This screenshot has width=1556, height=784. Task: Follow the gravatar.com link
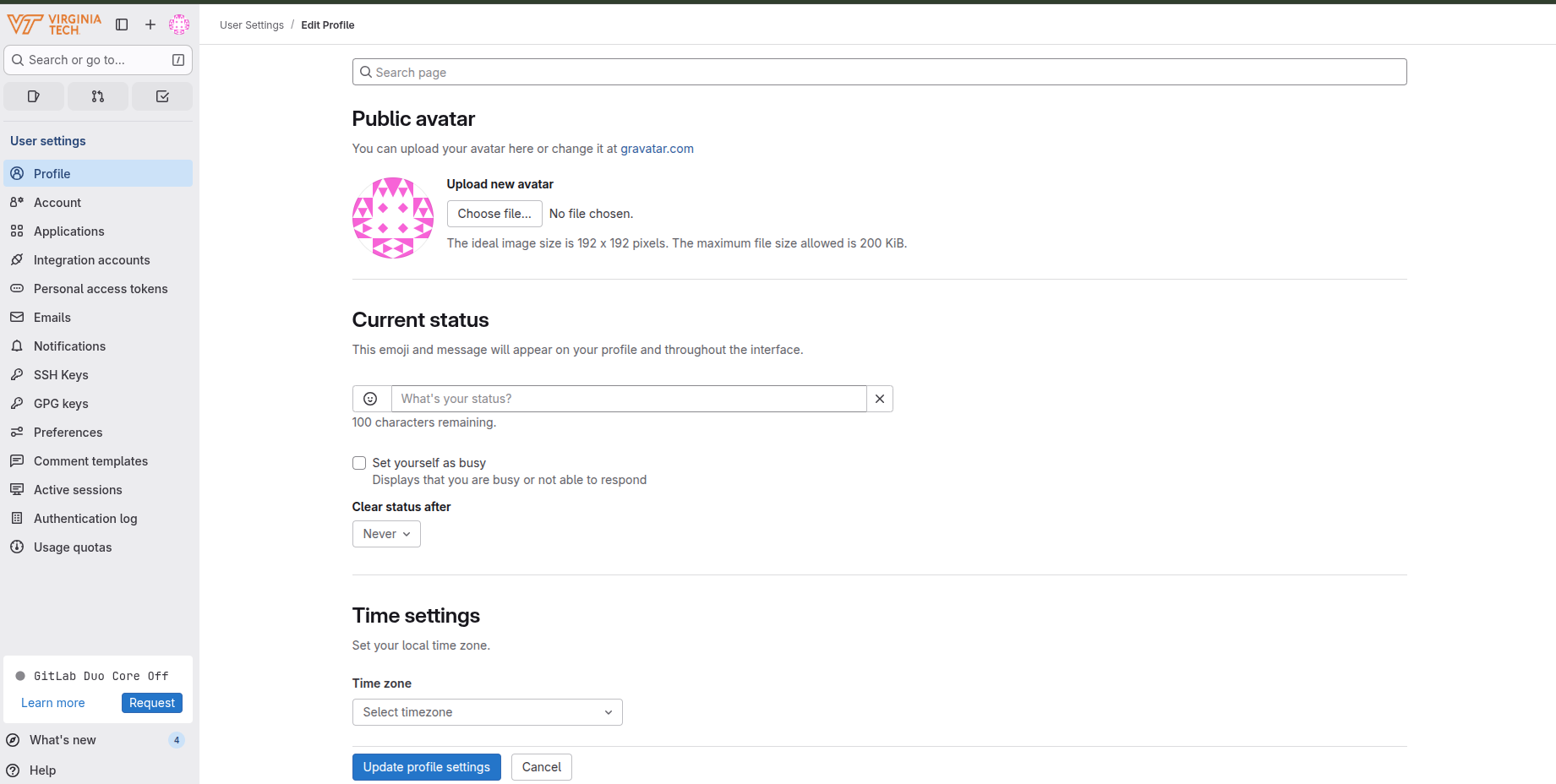point(657,149)
